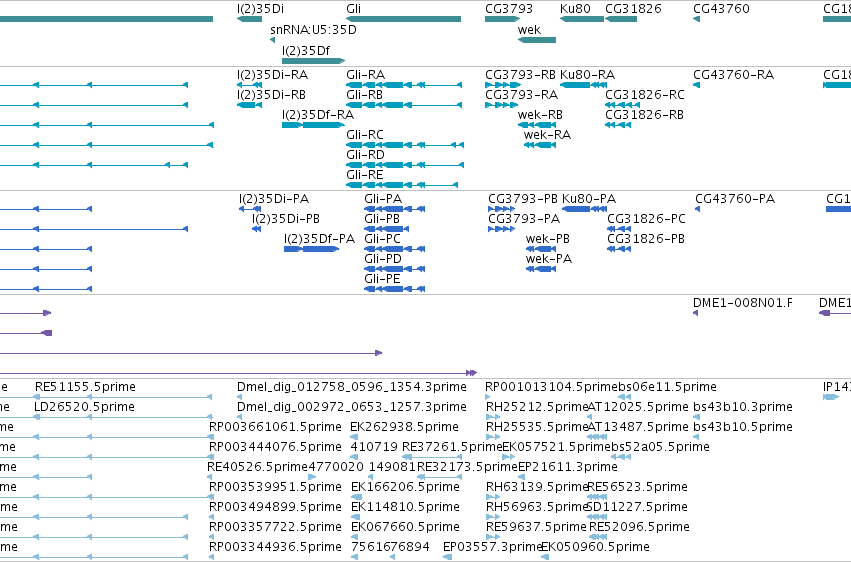The height and width of the screenshot is (562, 851).
Task: Open the Gli-PC protein
Action: [x=395, y=249]
